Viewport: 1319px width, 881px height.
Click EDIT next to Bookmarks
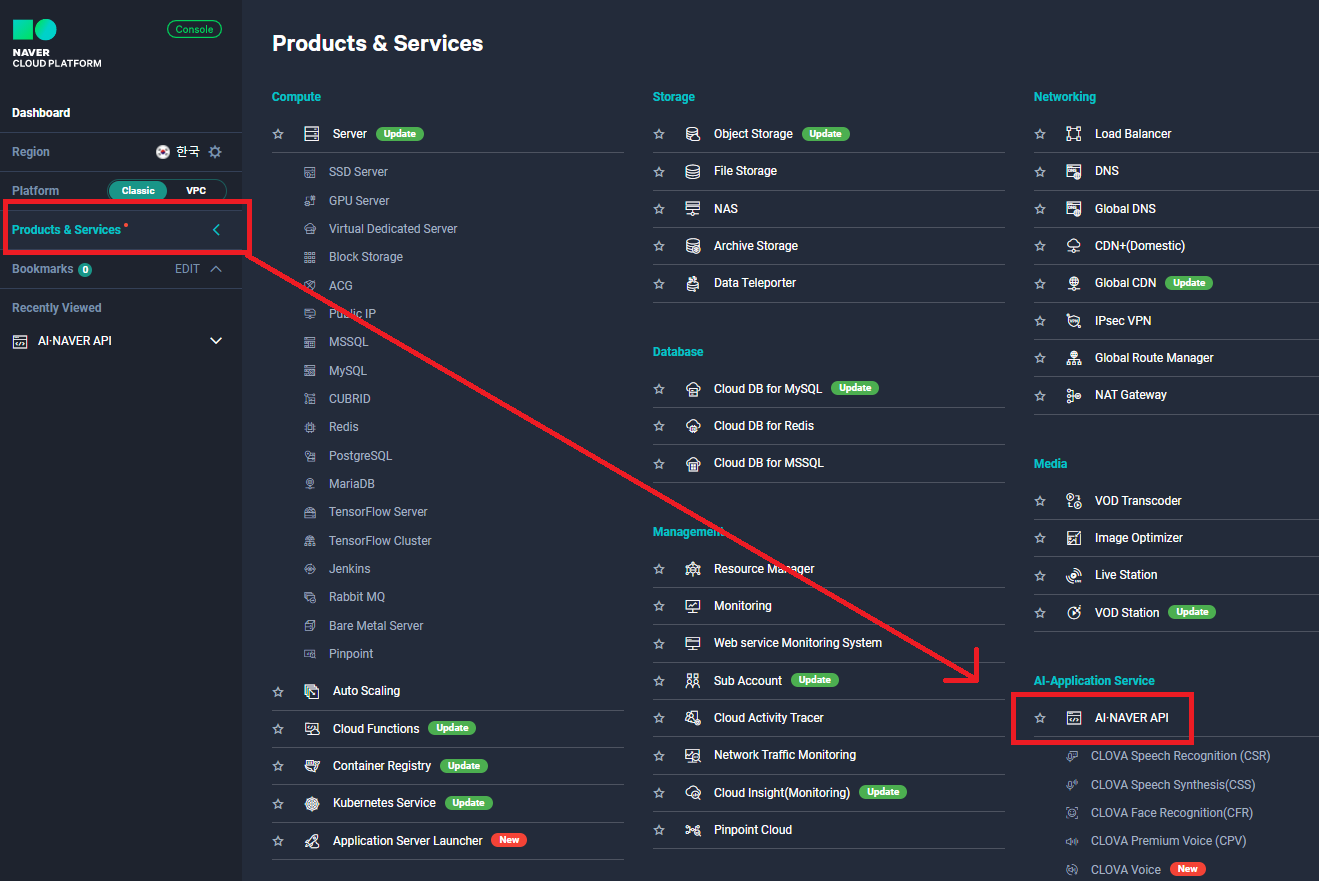point(187,269)
